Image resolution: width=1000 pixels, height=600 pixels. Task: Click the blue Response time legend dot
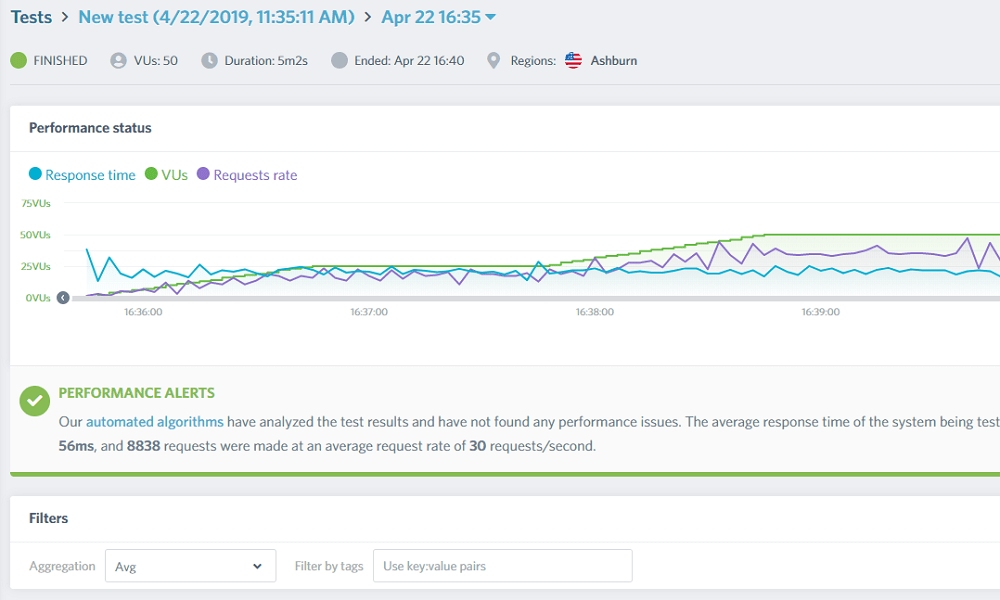point(35,173)
